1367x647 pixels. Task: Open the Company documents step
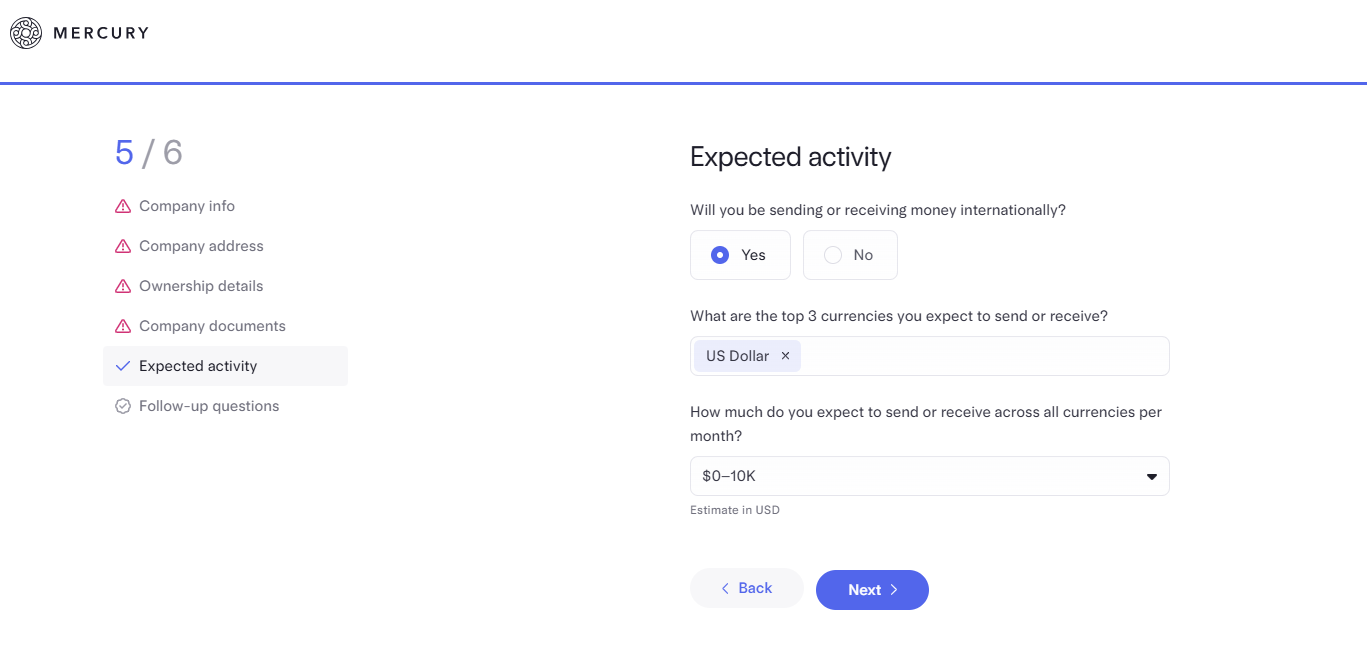click(212, 326)
